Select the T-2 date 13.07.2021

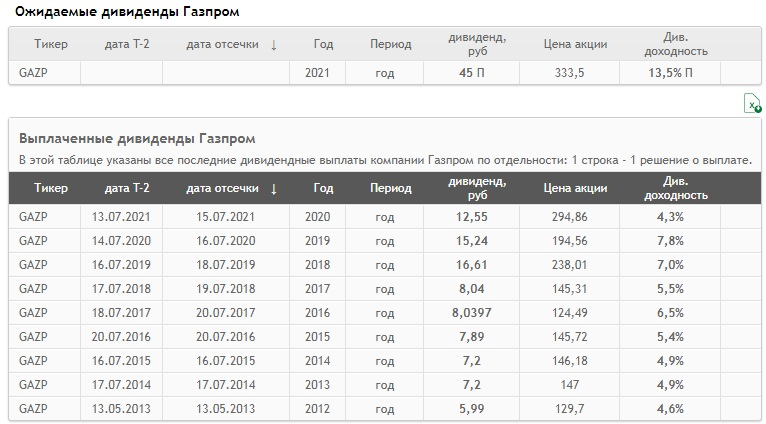[x=121, y=217]
